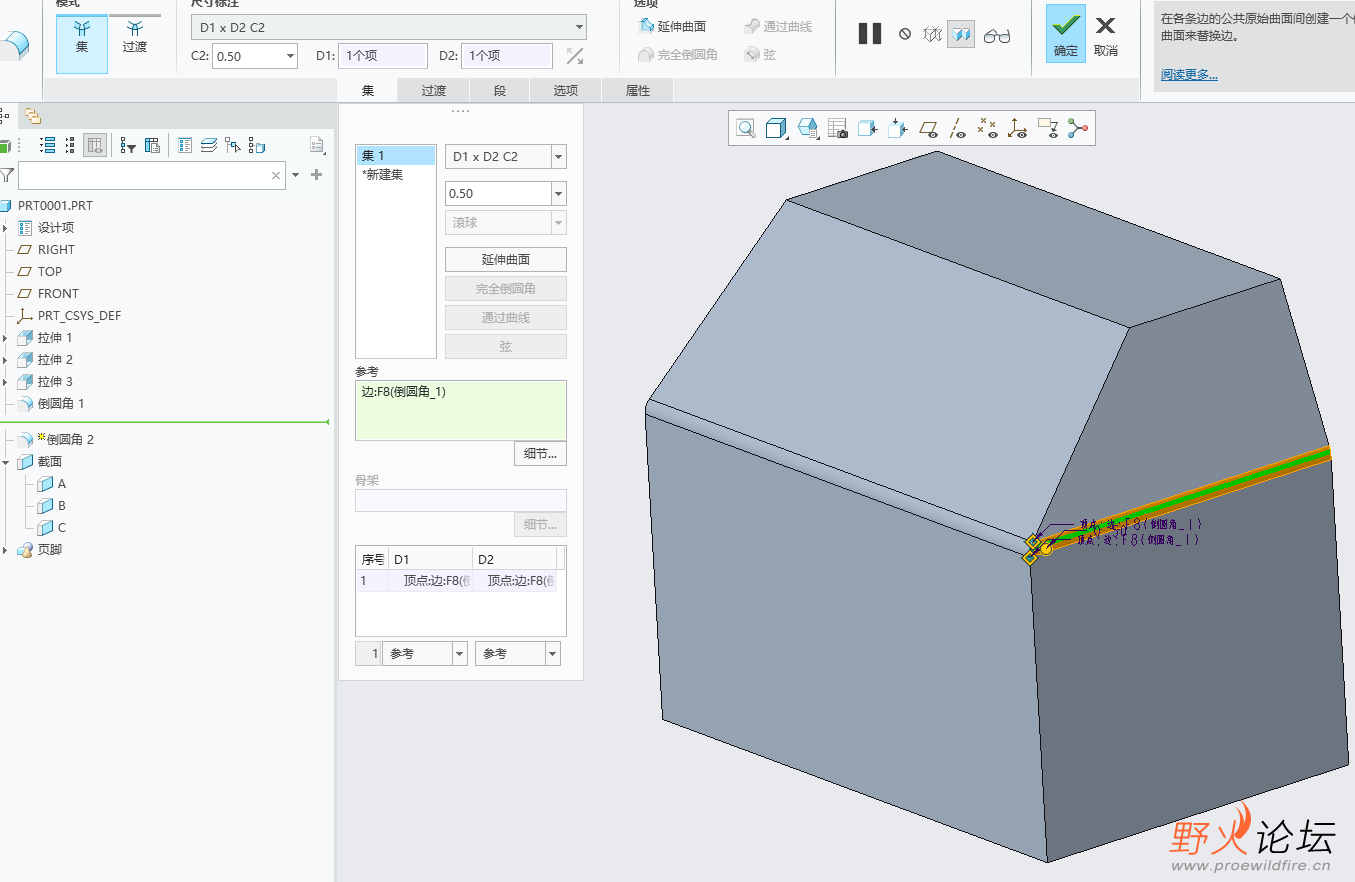This screenshot has height=882, width=1355.
Task: Switch to the 段 tab
Action: tap(500, 90)
